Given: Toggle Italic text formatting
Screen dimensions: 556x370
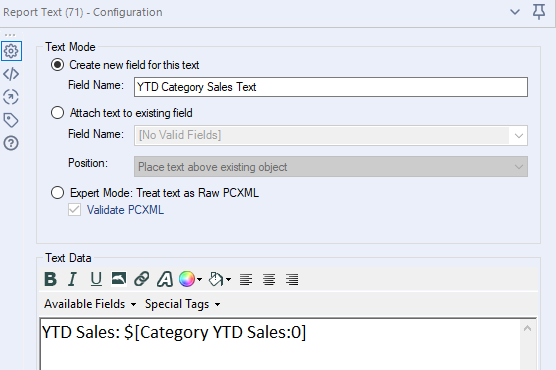Looking at the screenshot, I should tap(73, 279).
